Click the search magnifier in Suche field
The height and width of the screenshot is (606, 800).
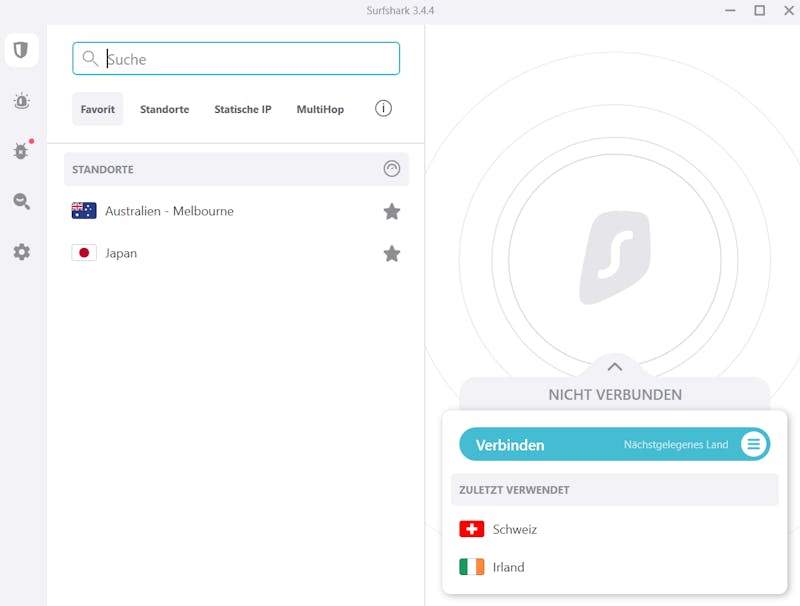[90, 59]
